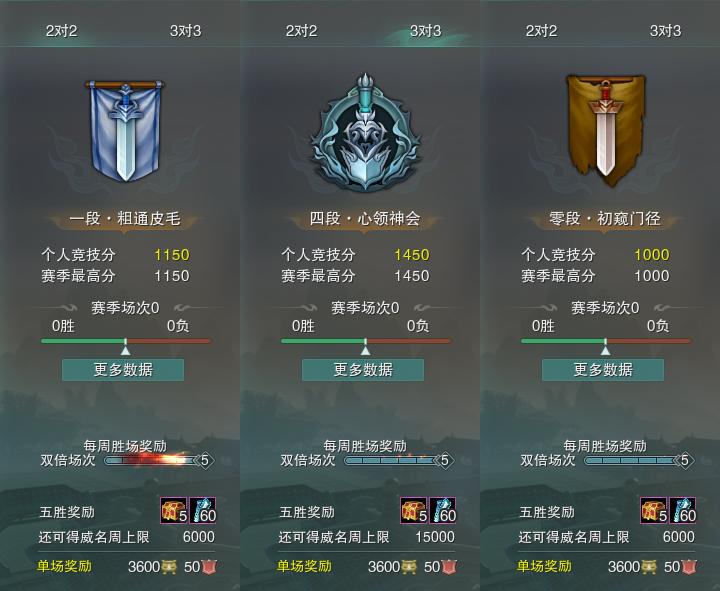This screenshot has height=591, width=720.
Task: Click the golden sword banner rank emblem
Action: [605, 130]
